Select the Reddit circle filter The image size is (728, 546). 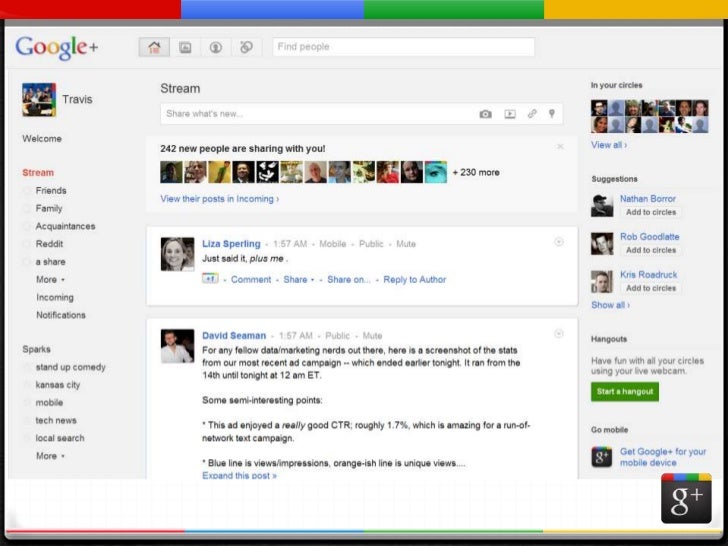click(49, 244)
